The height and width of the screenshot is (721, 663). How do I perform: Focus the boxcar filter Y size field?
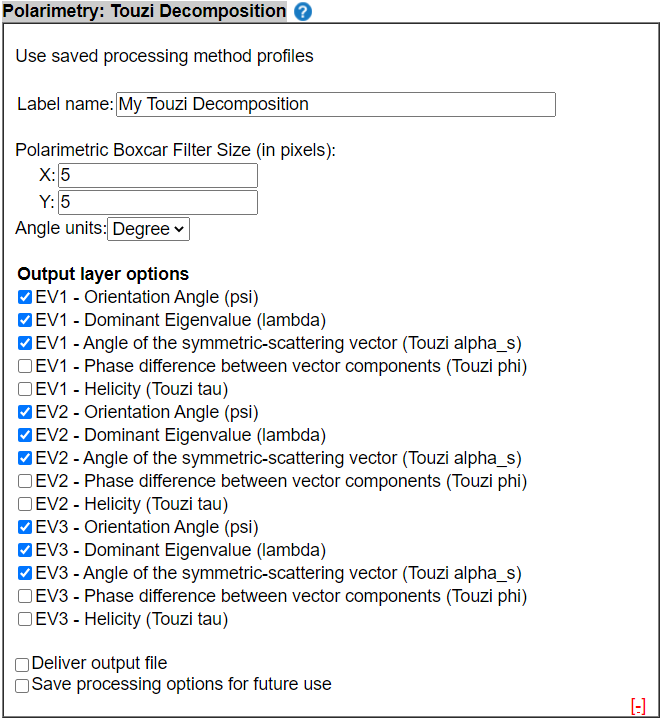[x=158, y=202]
